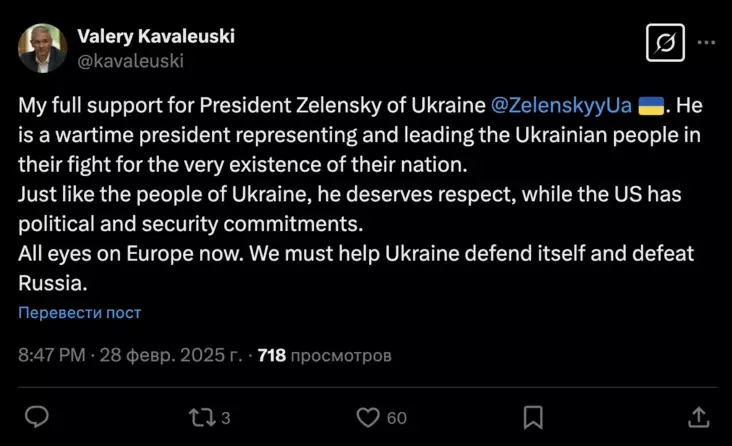This screenshot has height=446, width=732.
Task: Click the @kavaleuski handle
Action: coord(131,60)
